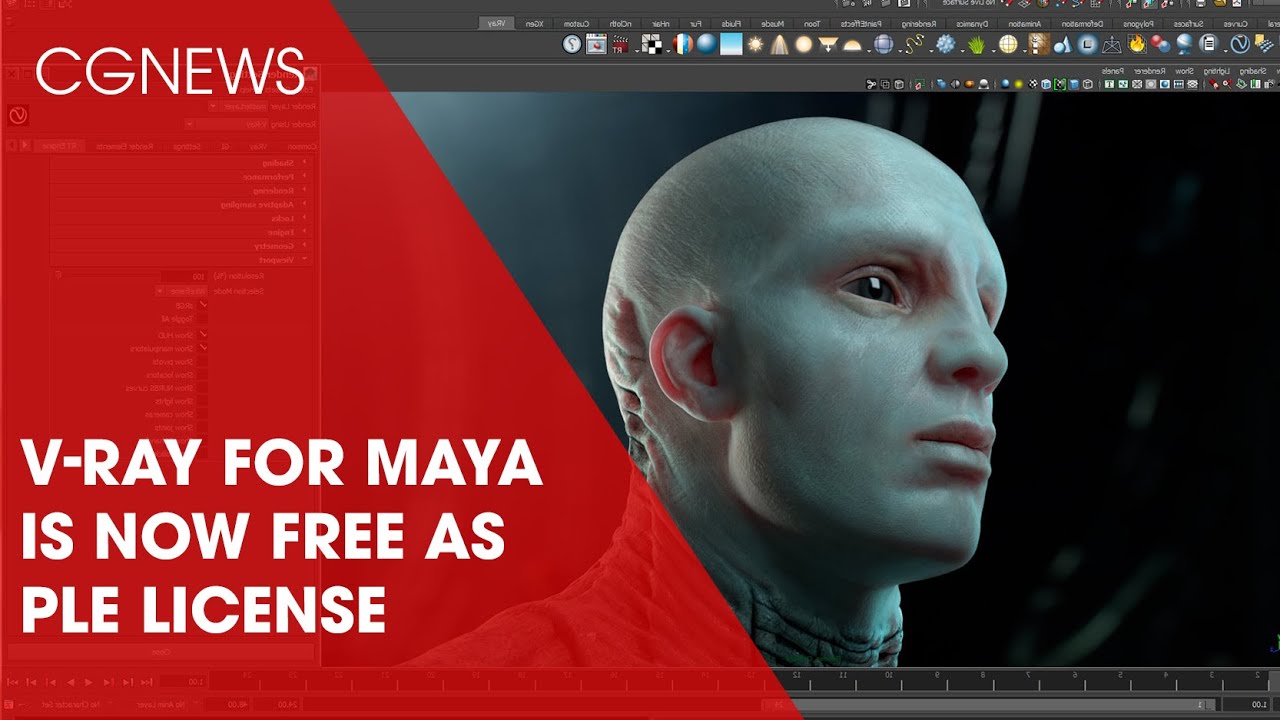This screenshot has height=720, width=1280.
Task: Open the Render Using V-Ray dropdown
Action: click(x=226, y=124)
